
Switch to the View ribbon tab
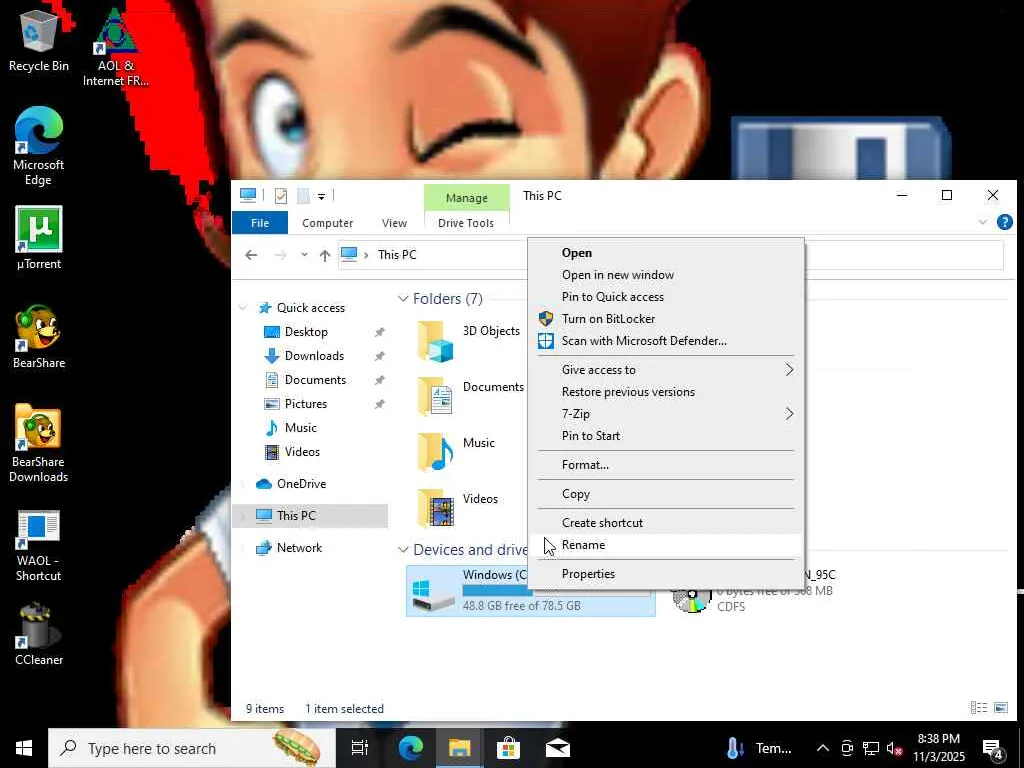(x=394, y=223)
